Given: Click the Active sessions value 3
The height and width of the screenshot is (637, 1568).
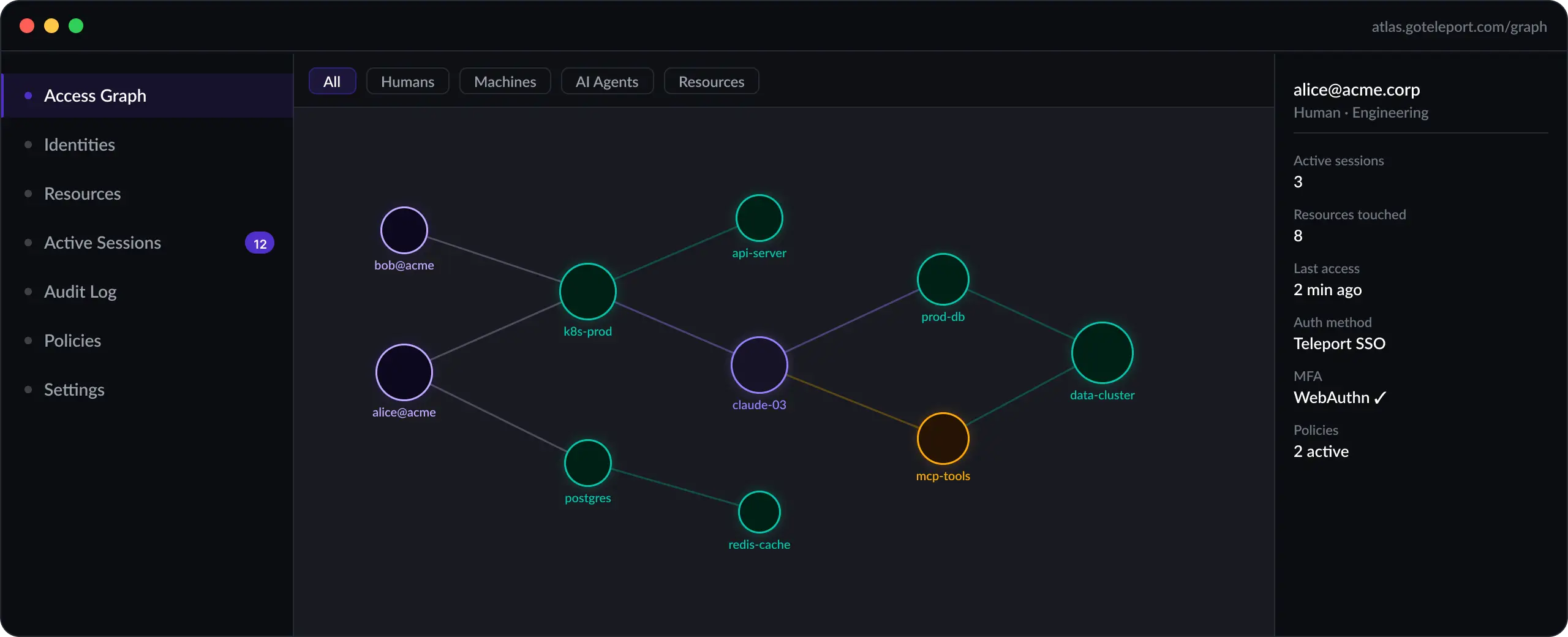Looking at the screenshot, I should [1298, 182].
